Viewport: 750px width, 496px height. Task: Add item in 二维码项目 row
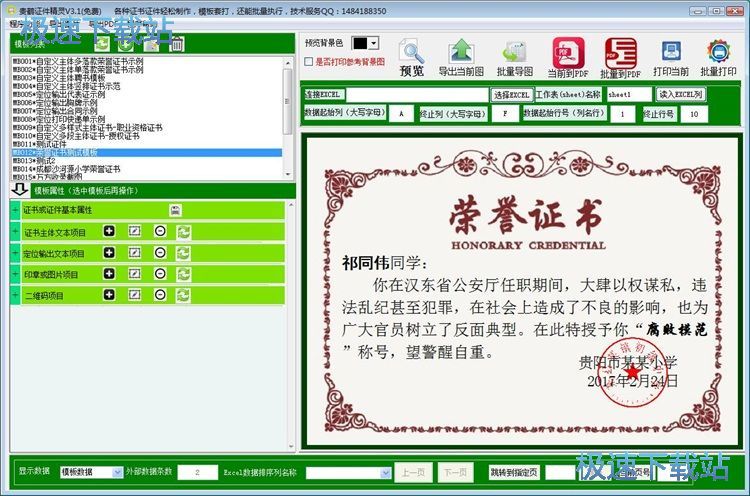tap(109, 295)
